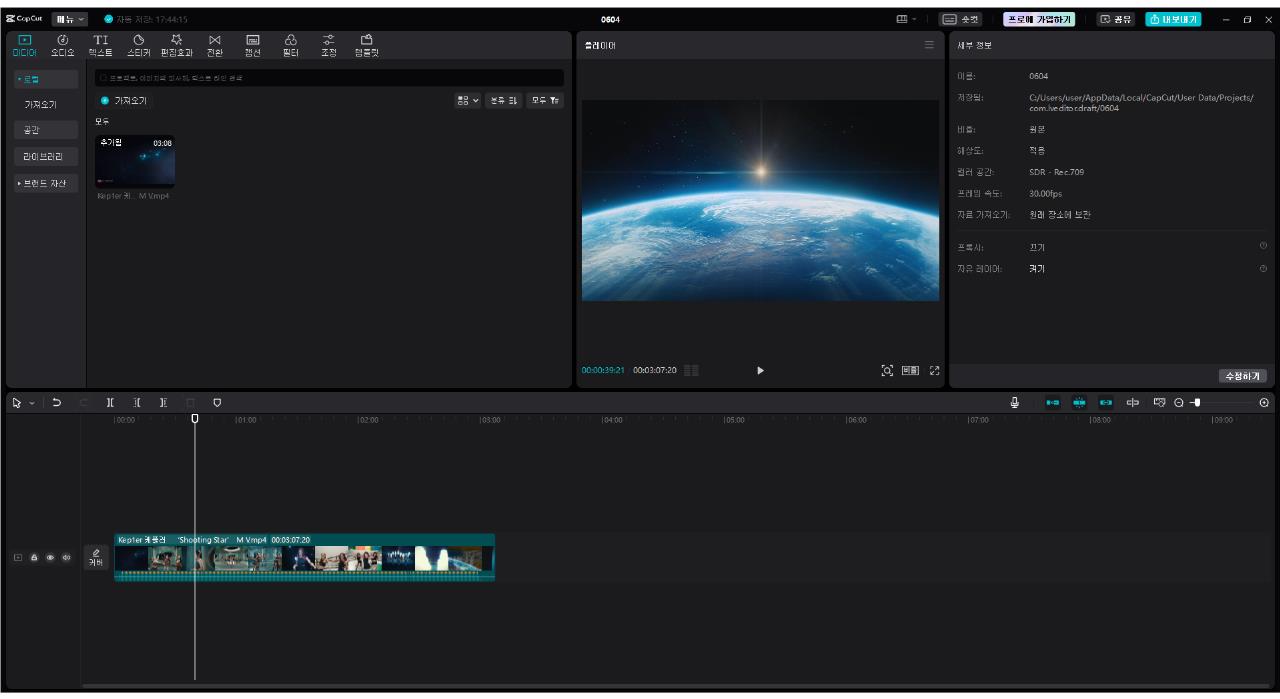1280x699 pixels.
Task: Open the player panel hamburger menu
Action: tap(929, 45)
